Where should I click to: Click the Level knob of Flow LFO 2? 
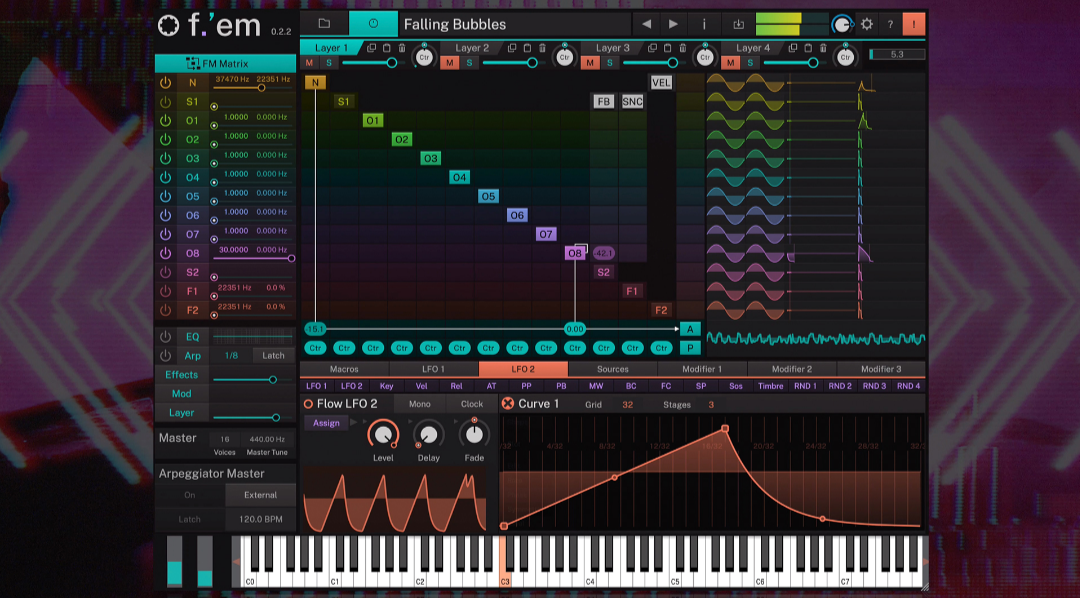click(x=383, y=434)
